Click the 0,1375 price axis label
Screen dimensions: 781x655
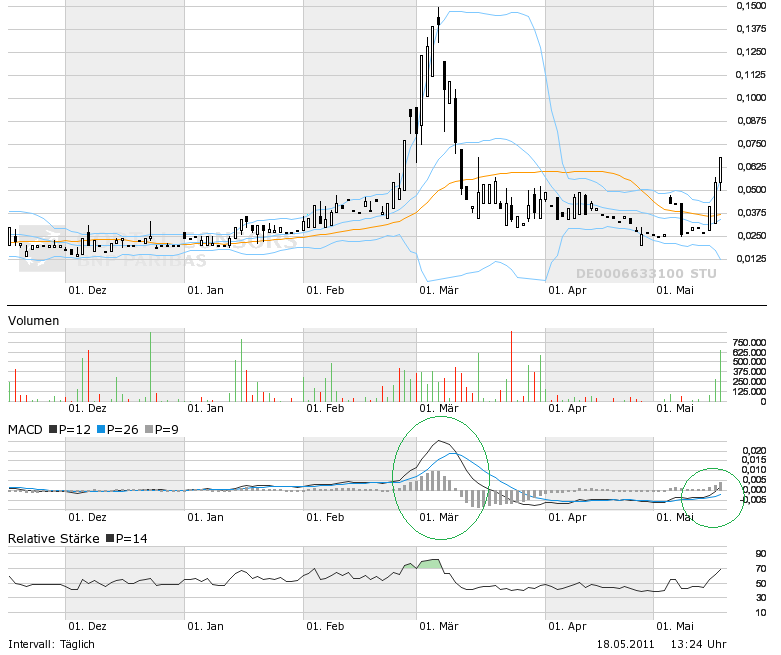point(751,29)
